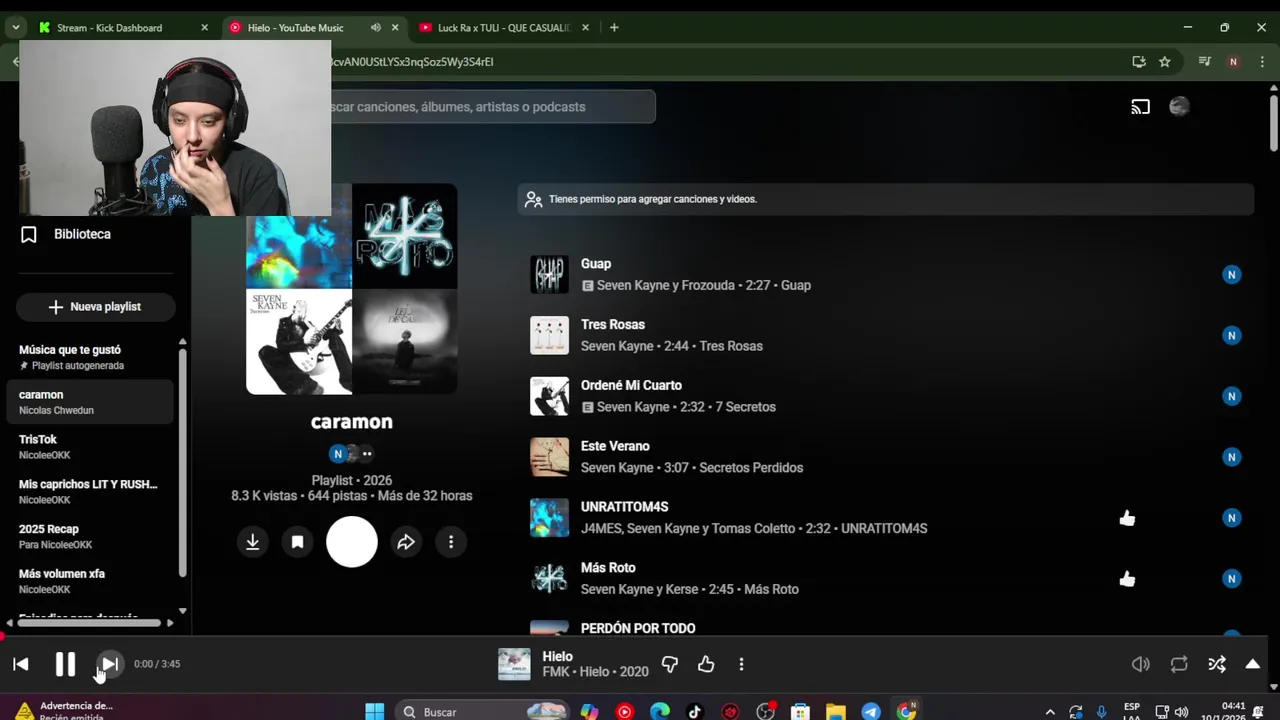Open the 7 Secretos album link
Screen dimensions: 1280x720
click(745, 407)
